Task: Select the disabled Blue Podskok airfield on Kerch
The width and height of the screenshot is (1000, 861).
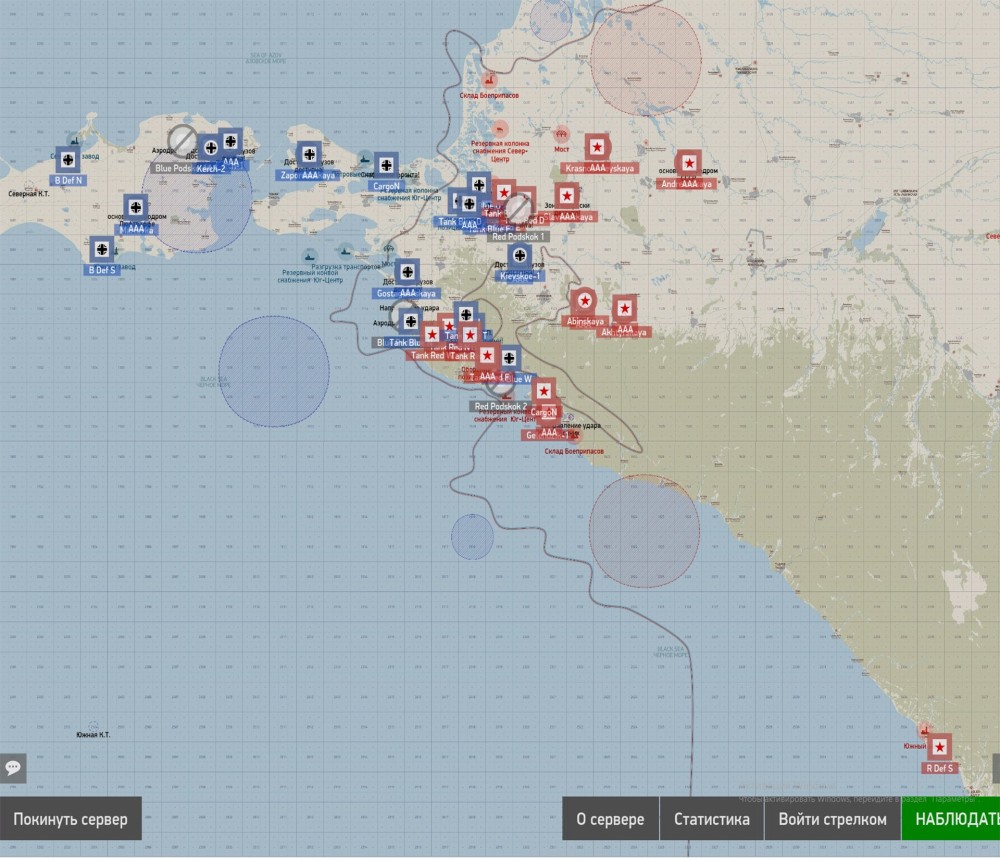Action: (182, 140)
